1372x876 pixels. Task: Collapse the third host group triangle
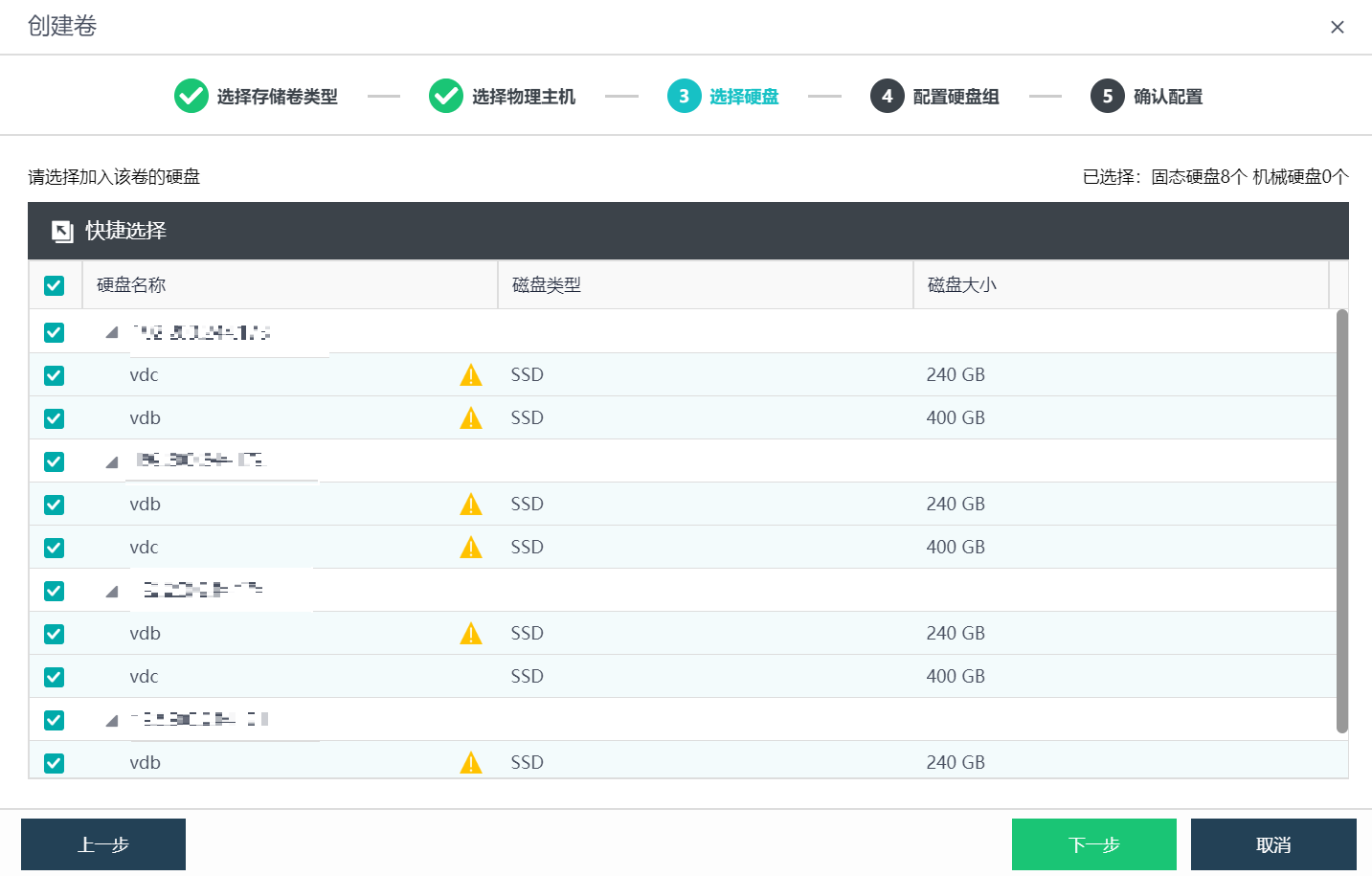[112, 591]
